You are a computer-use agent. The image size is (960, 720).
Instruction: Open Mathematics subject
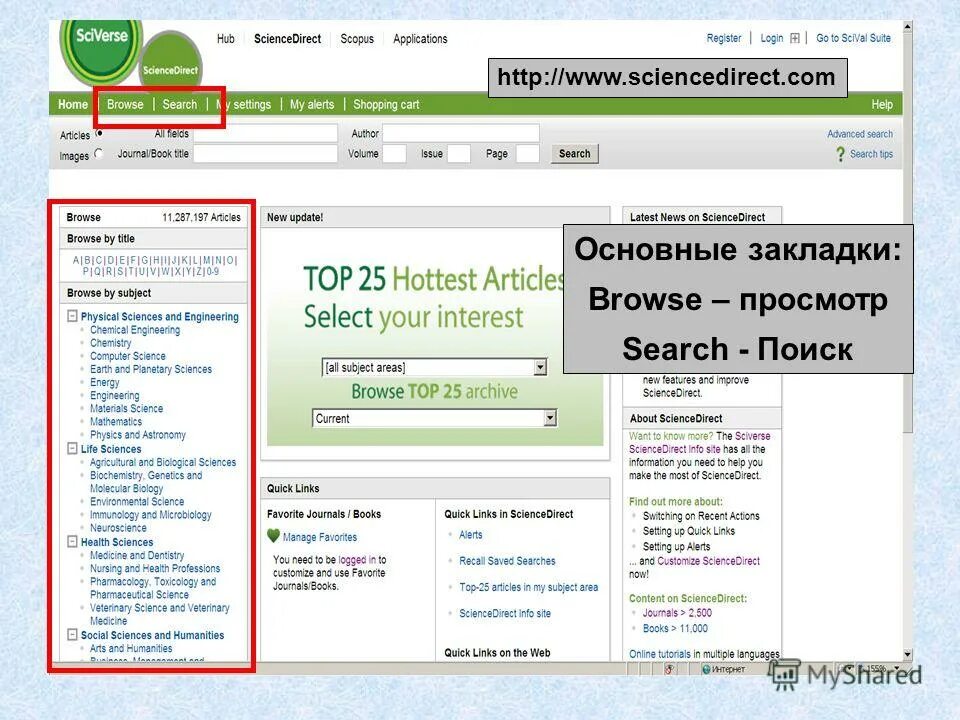pos(116,421)
